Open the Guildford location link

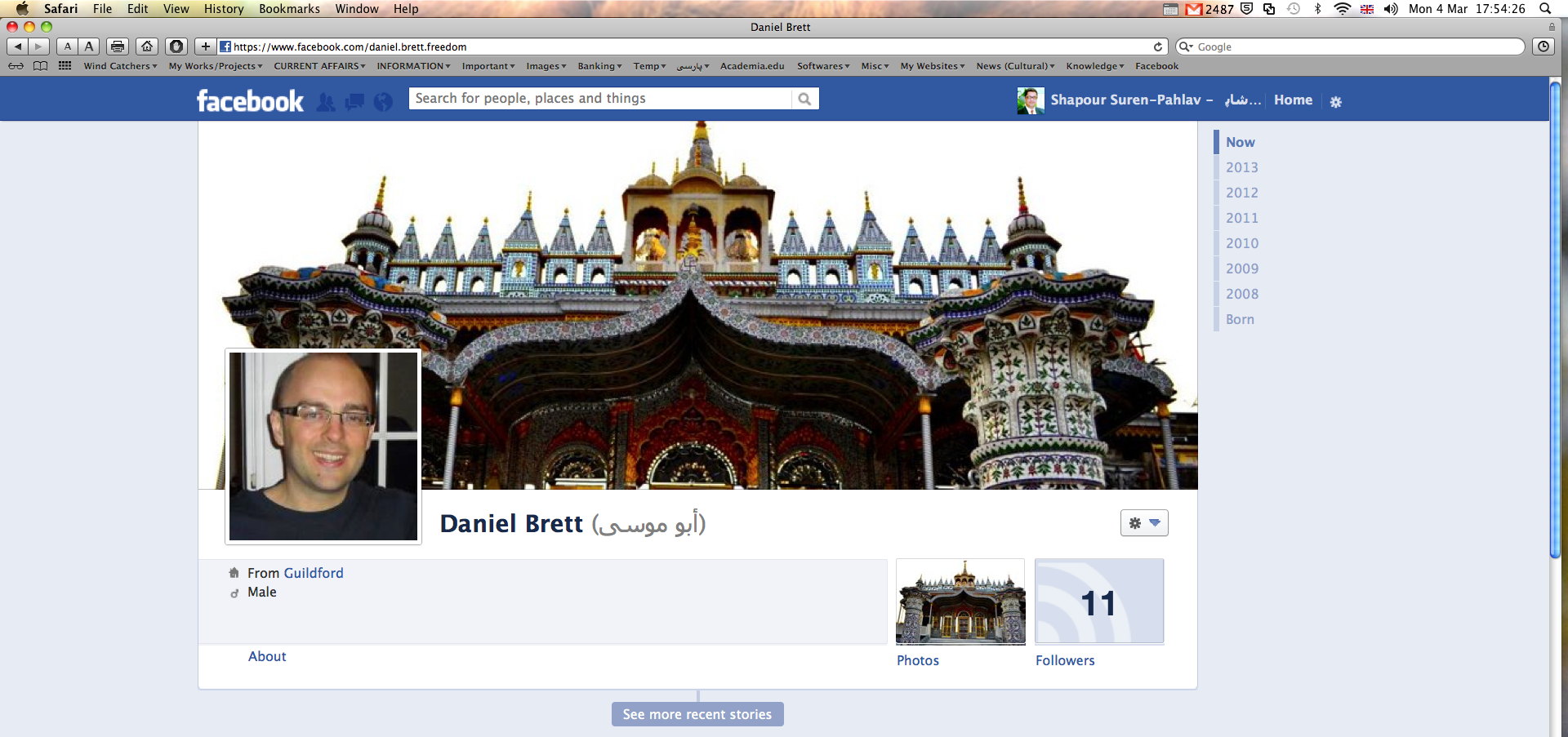(314, 572)
